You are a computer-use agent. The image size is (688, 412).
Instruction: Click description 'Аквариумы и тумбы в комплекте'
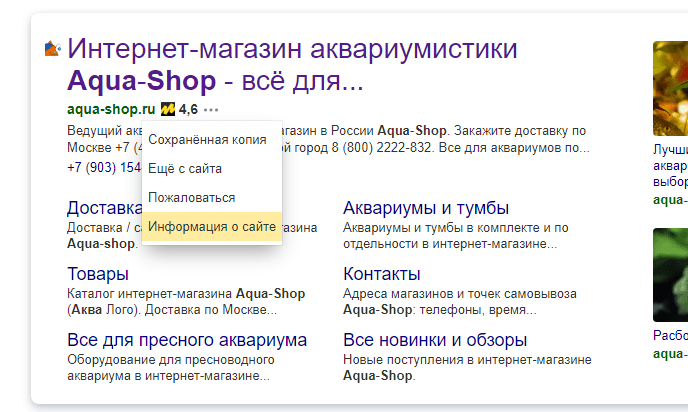(x=441, y=228)
